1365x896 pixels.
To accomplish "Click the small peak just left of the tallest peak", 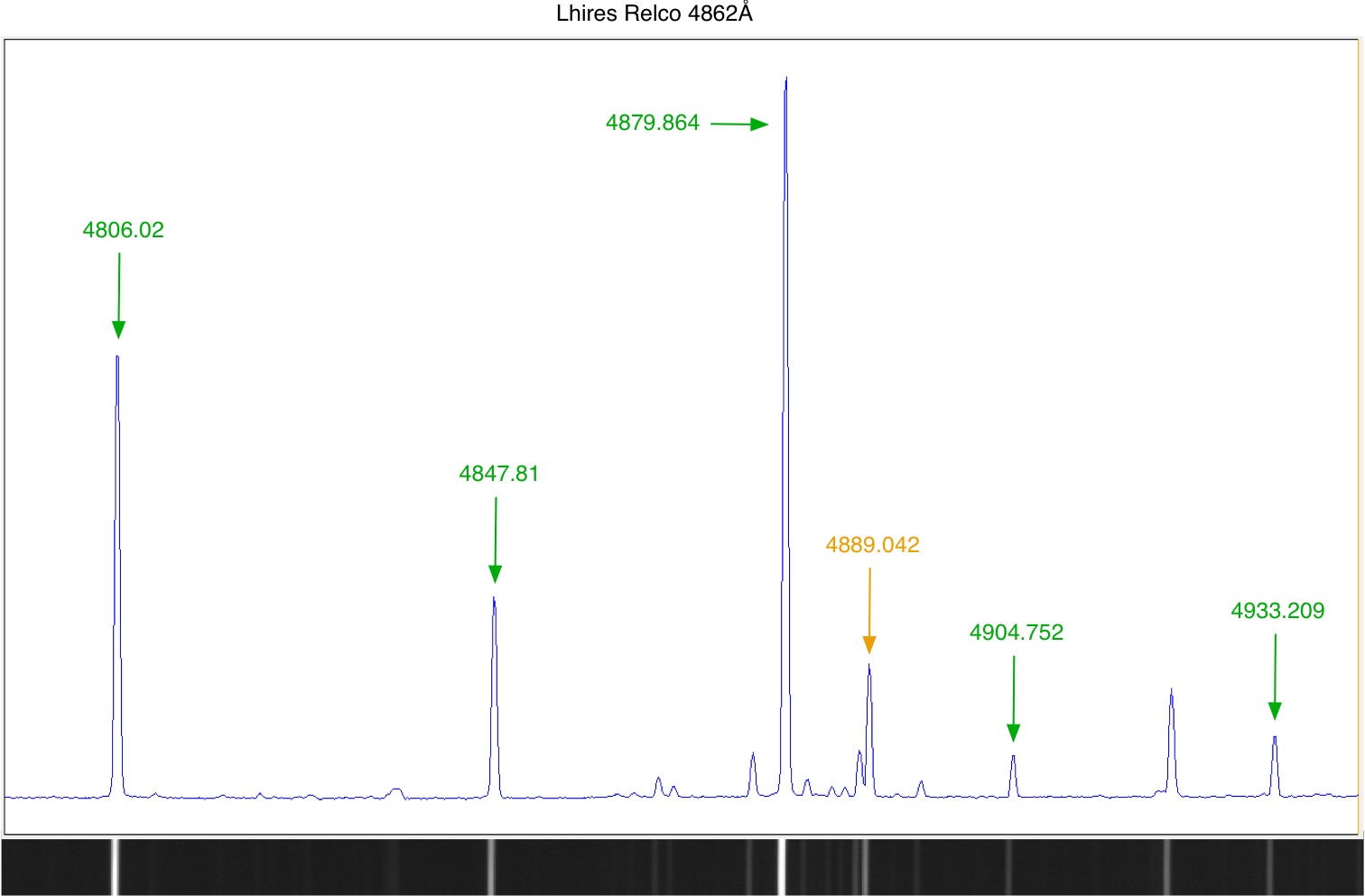I will 752,754.
